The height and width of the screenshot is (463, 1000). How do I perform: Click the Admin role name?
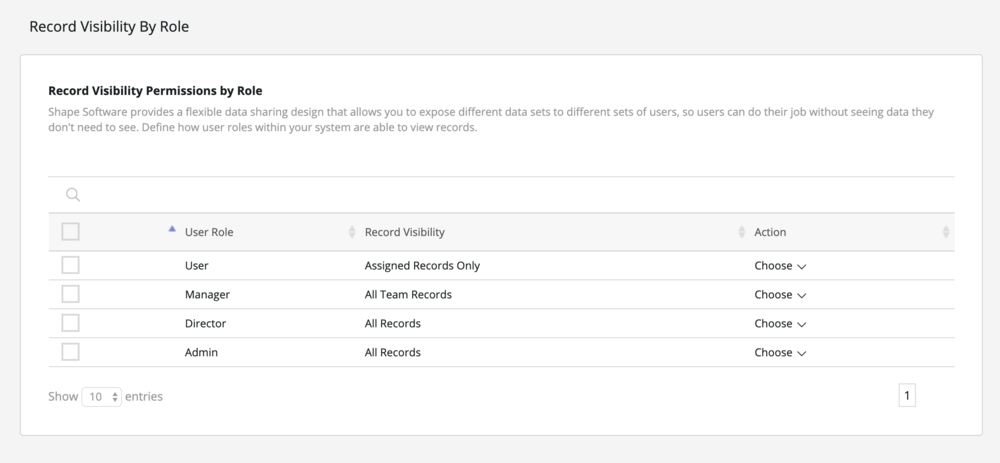click(x=201, y=353)
